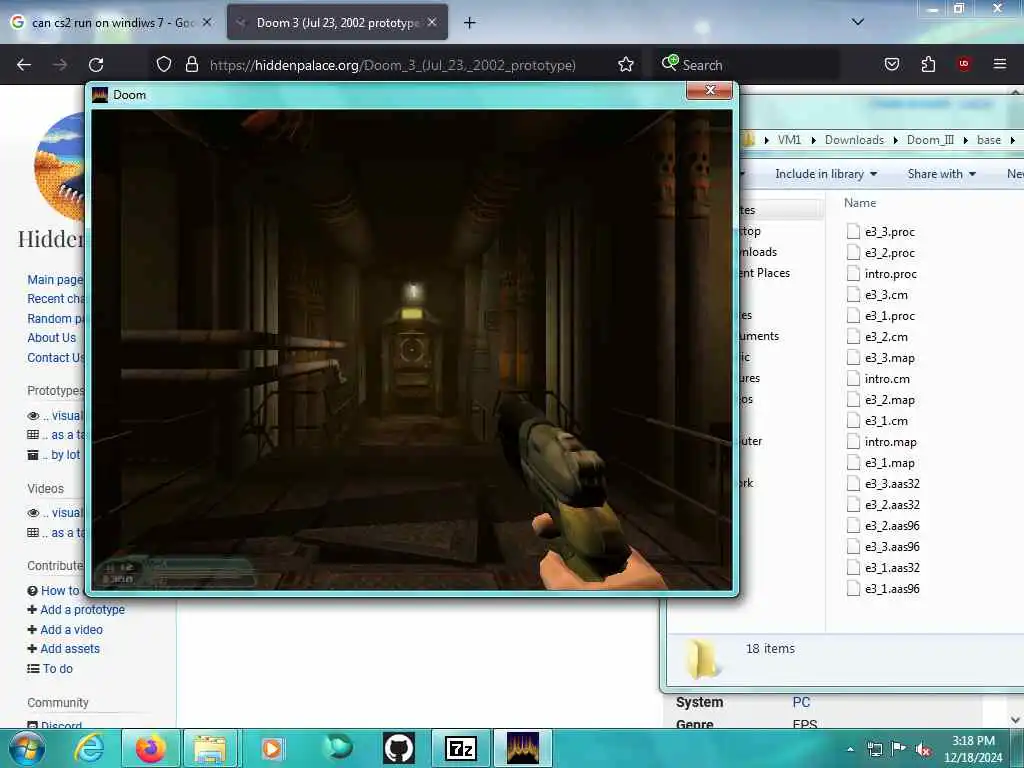Open the teal round taskbar app icon
Viewport: 1024px width, 768px height.
(x=338, y=747)
